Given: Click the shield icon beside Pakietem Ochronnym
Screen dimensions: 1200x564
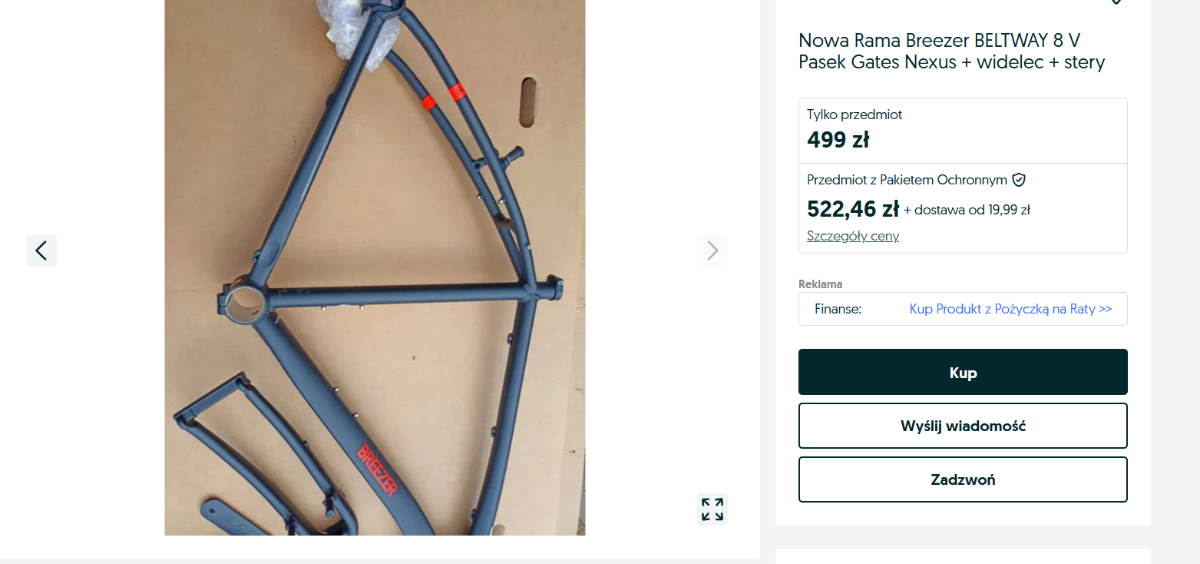Looking at the screenshot, I should click(x=1019, y=180).
